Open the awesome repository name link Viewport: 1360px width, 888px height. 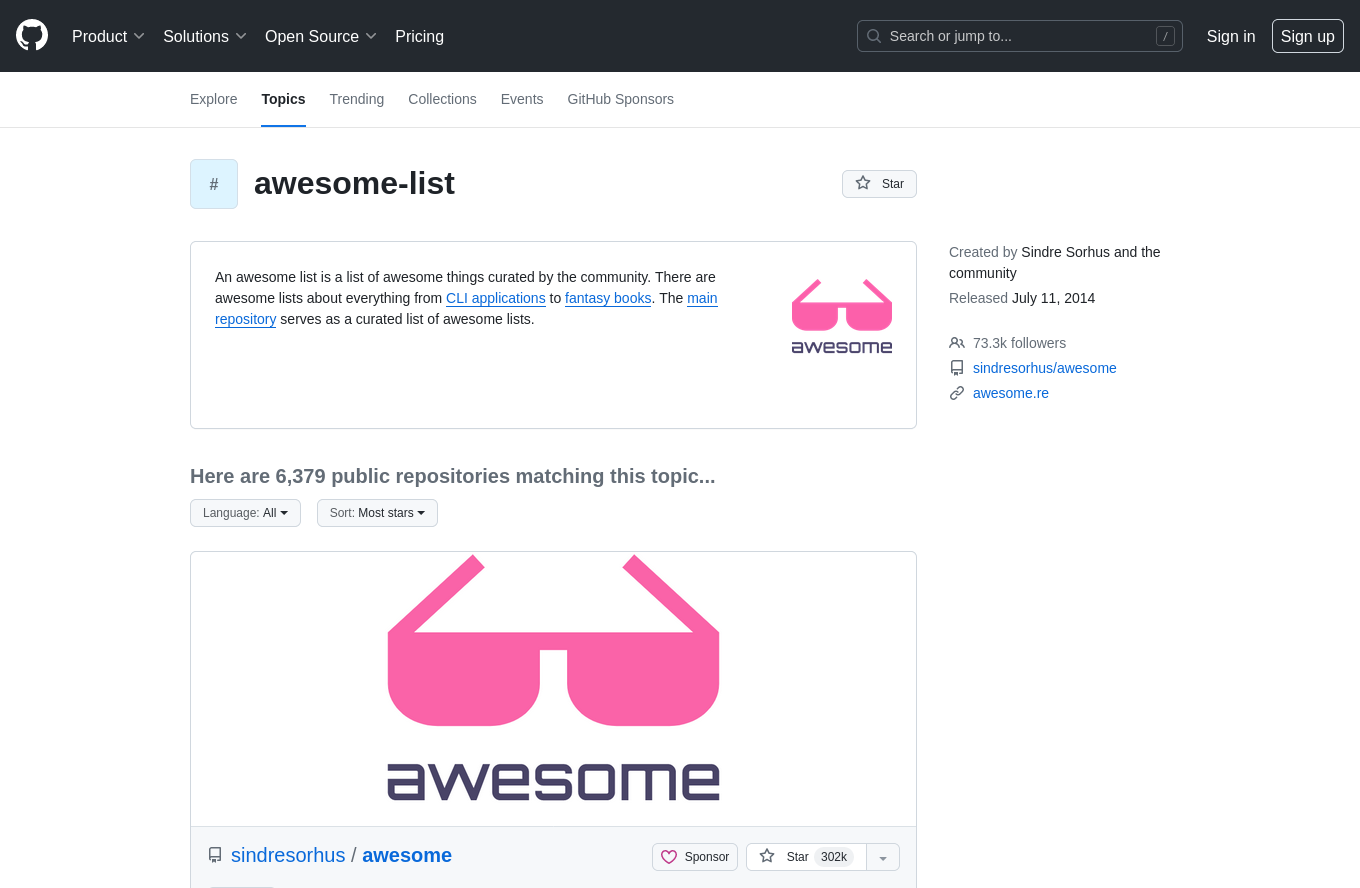pos(407,855)
